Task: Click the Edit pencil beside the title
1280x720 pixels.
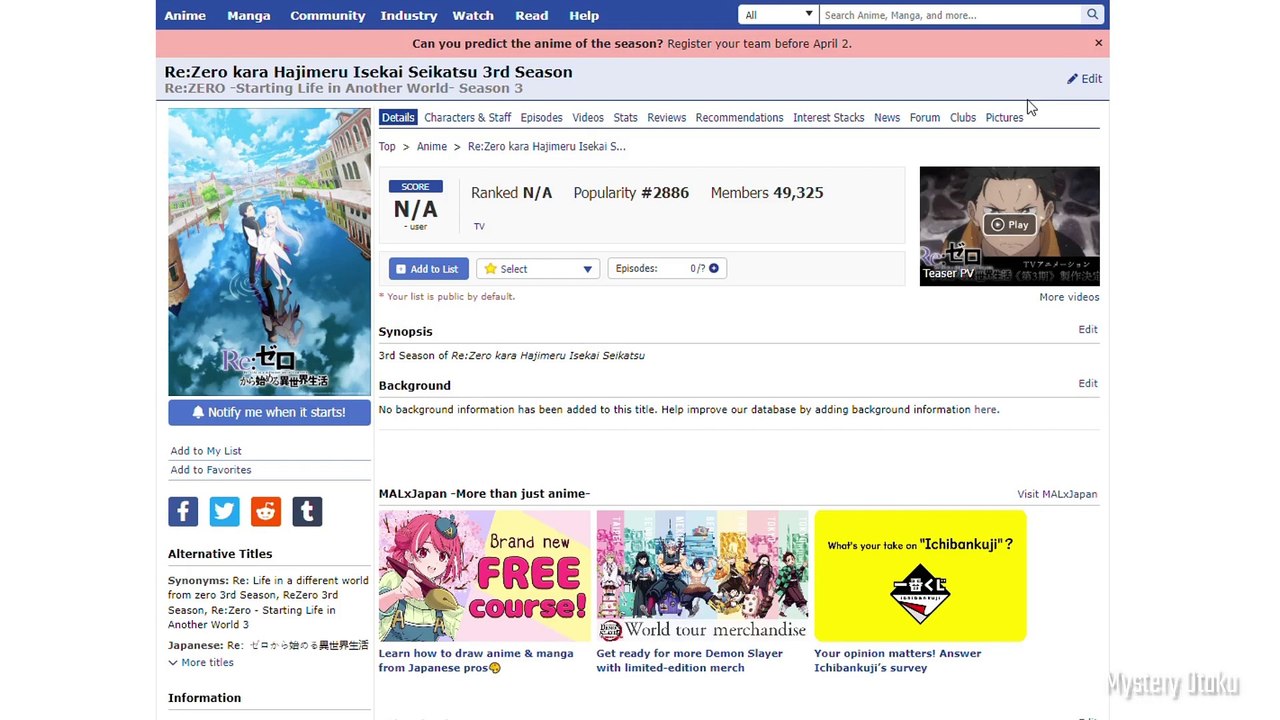Action: pyautogui.click(x=1084, y=79)
